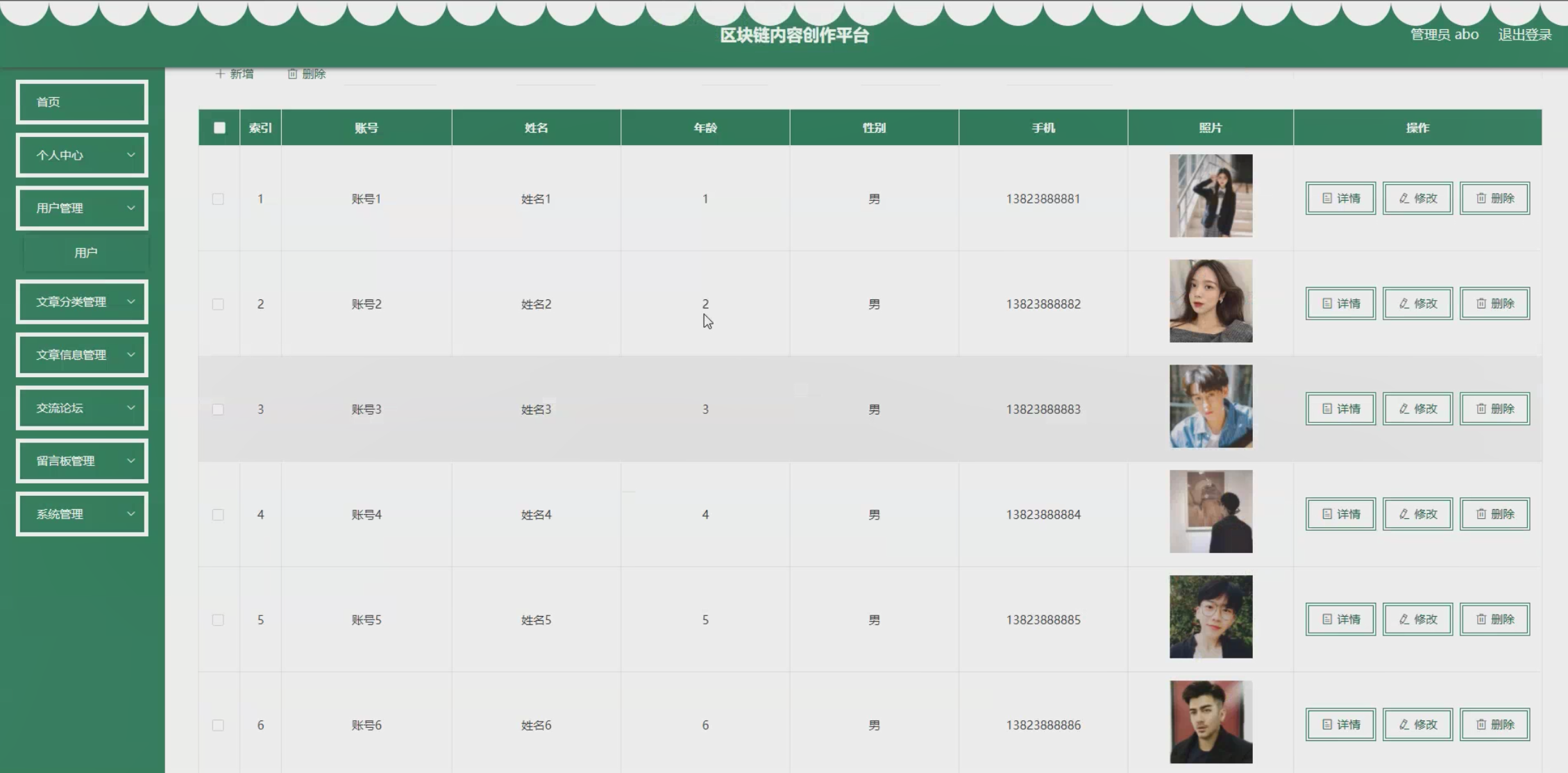Open the 个人中心 menu label
The image size is (1568, 773).
pyautogui.click(x=60, y=155)
